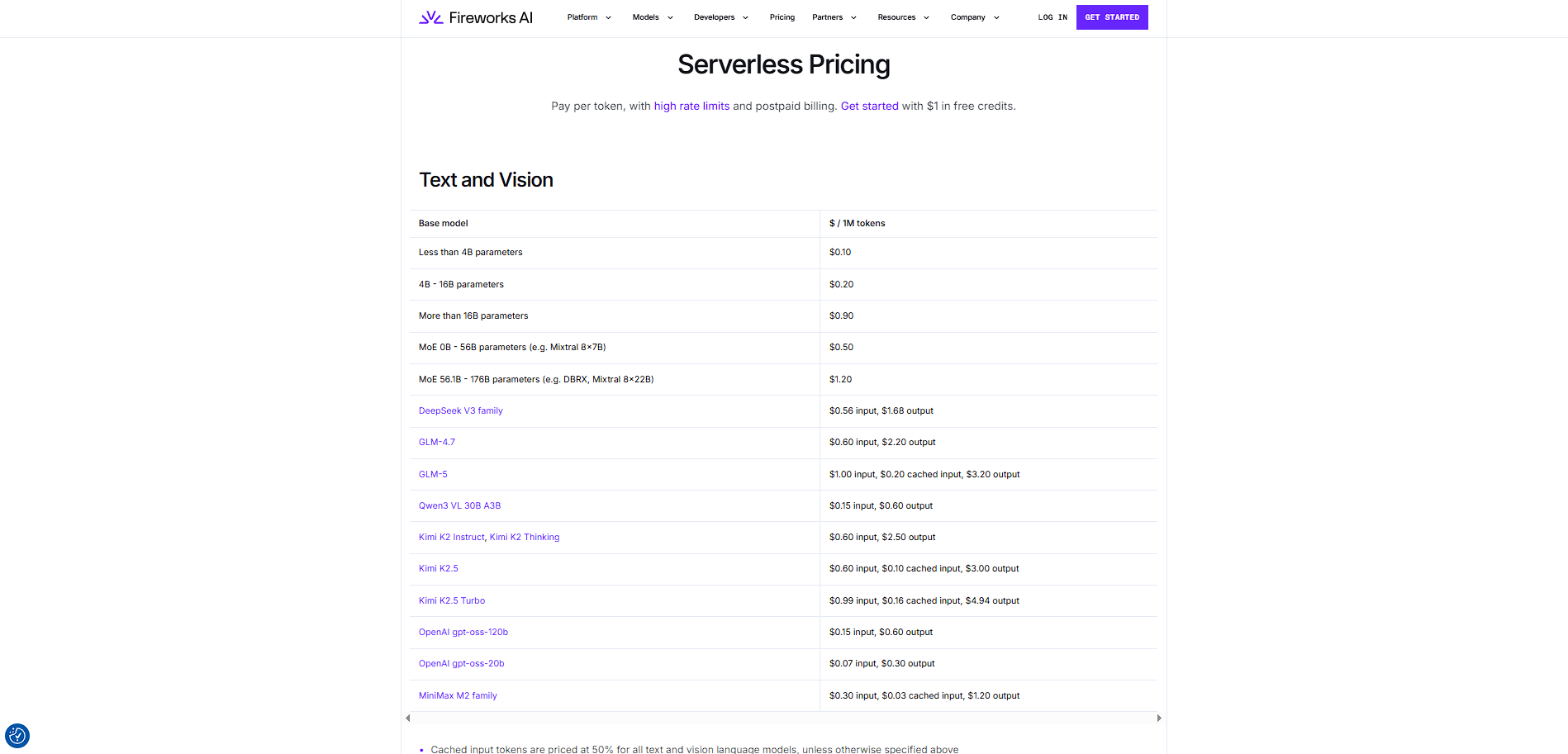Click the Get started text link

coord(869,107)
